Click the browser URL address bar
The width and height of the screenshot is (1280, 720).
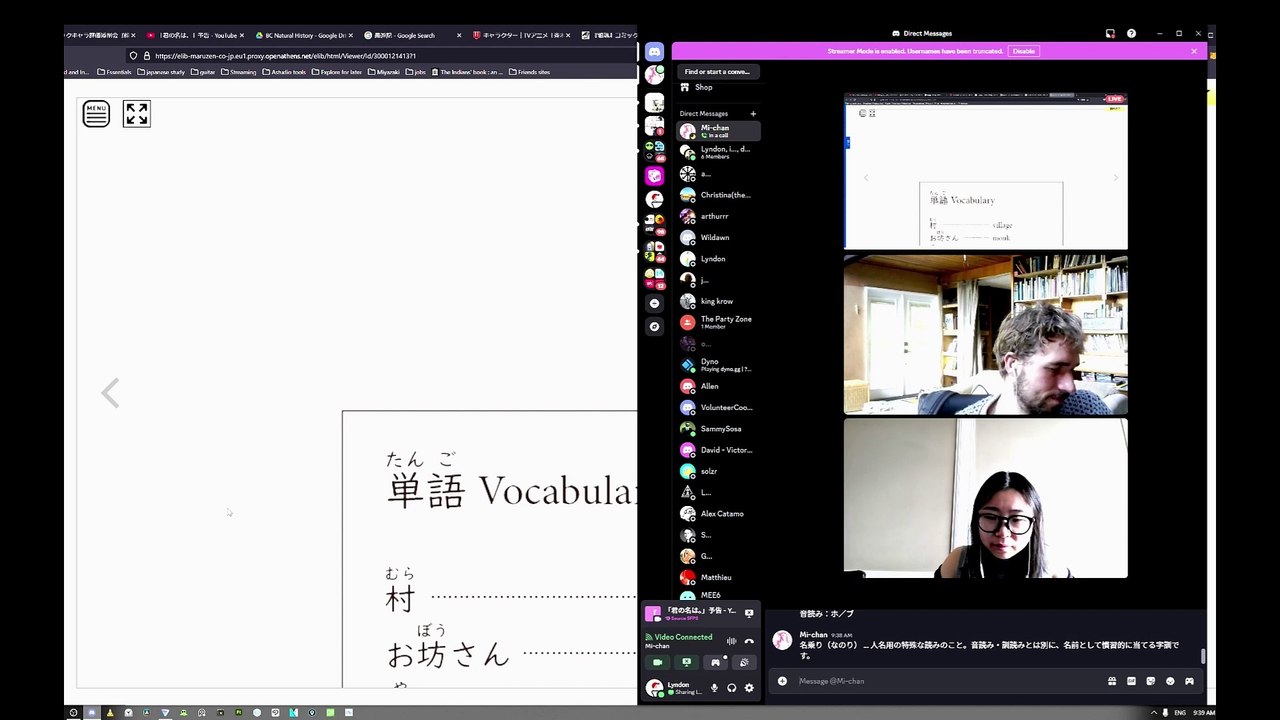[380, 56]
